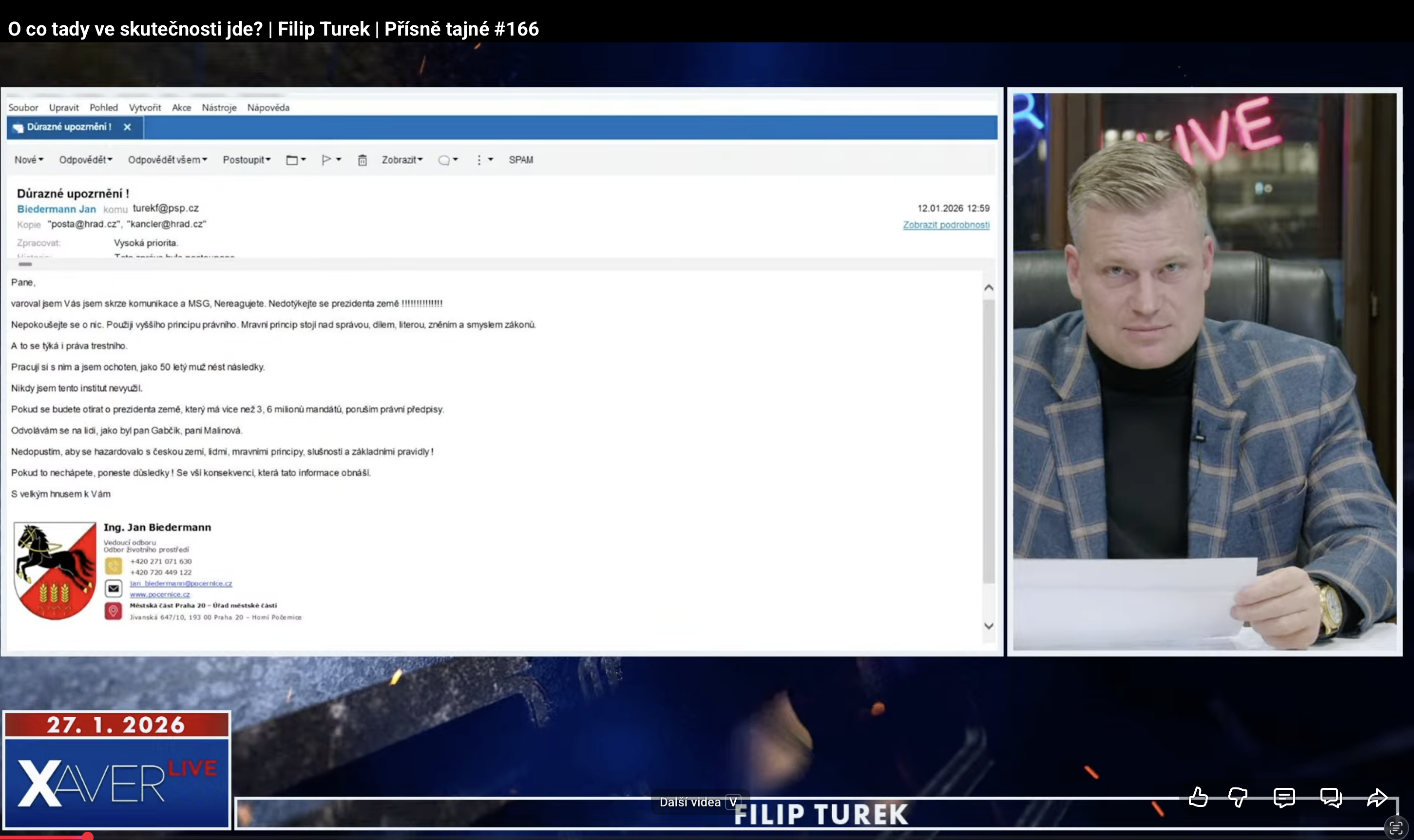Close the Důrazné upozornění tab
The image size is (1414, 840).
(x=127, y=127)
